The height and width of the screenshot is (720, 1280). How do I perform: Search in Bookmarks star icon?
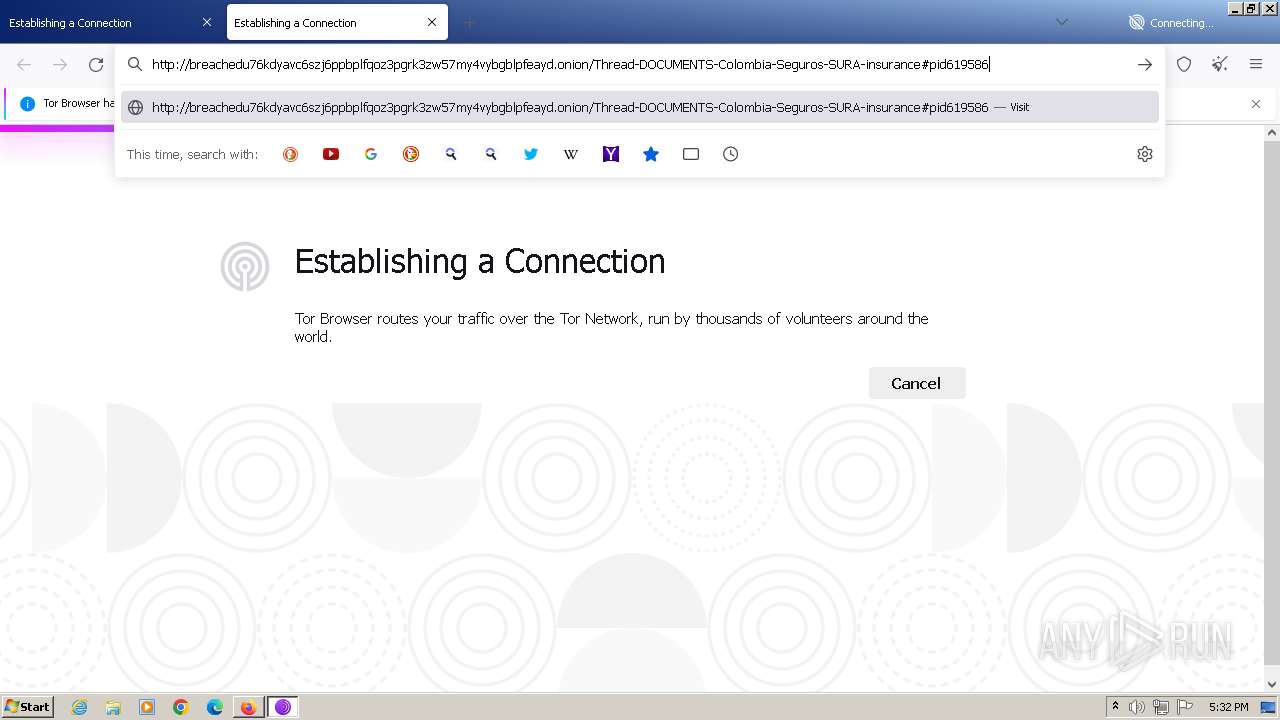tap(651, 154)
